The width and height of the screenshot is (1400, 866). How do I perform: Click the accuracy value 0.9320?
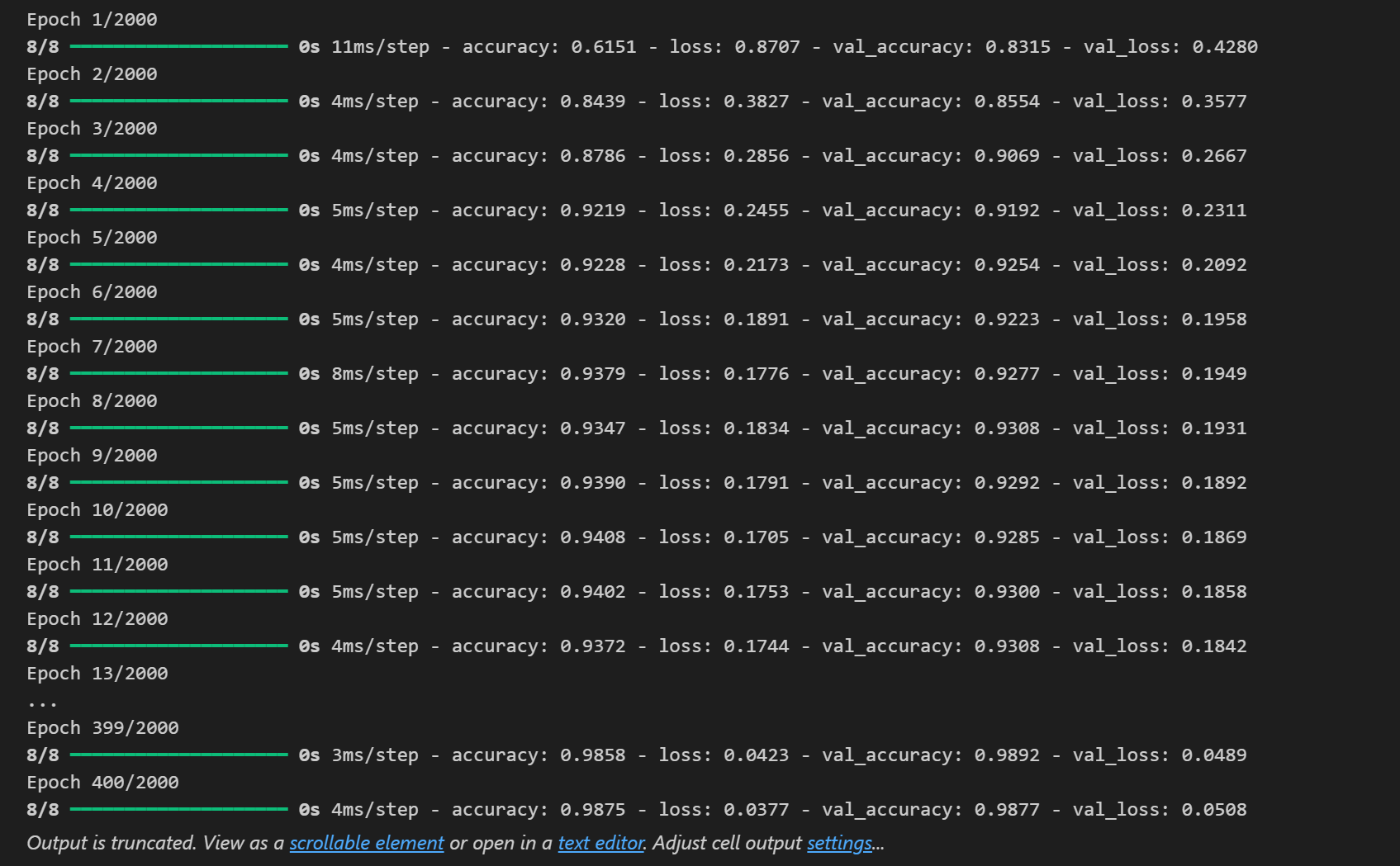(x=593, y=319)
